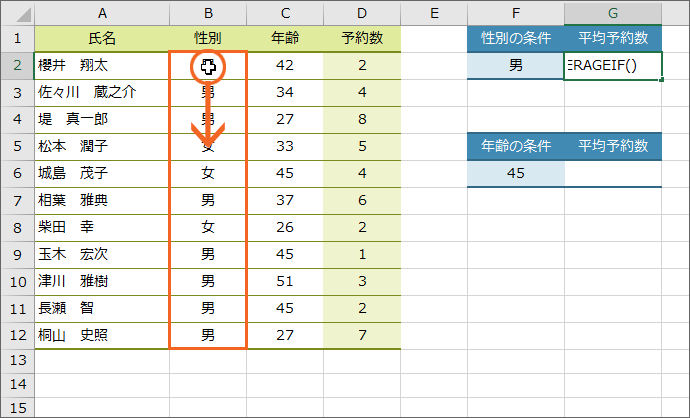Viewport: 690px width, 418px height.
Task: Click reservation count 7 for 桐山 史照
Action: (362, 336)
